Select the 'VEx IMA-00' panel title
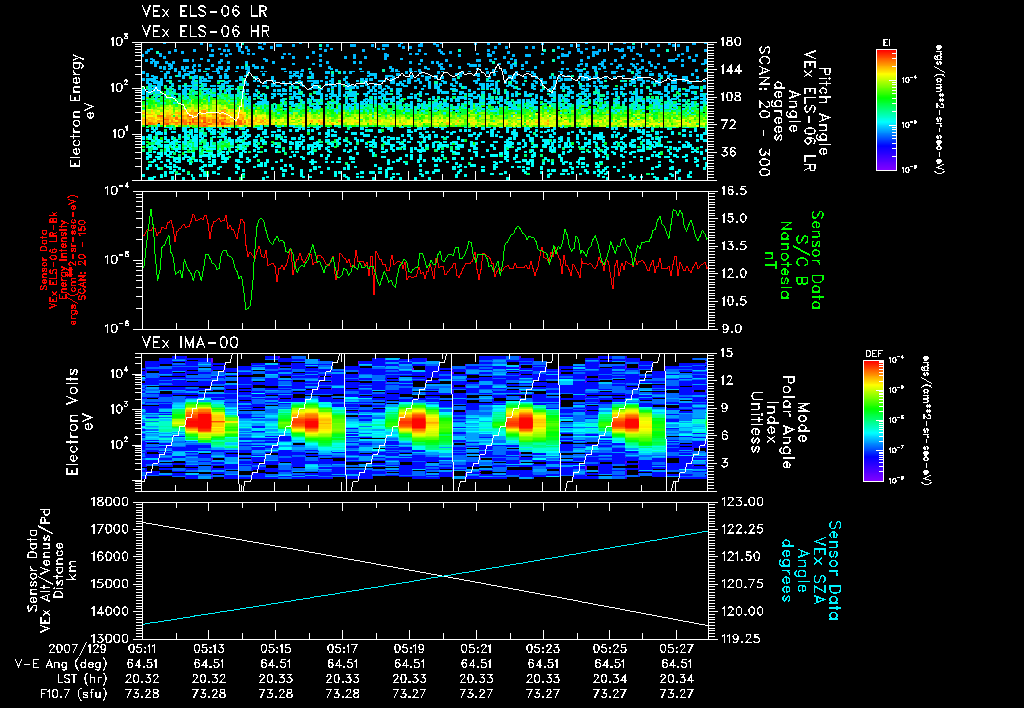This screenshot has height=708, width=1024. click(190, 342)
